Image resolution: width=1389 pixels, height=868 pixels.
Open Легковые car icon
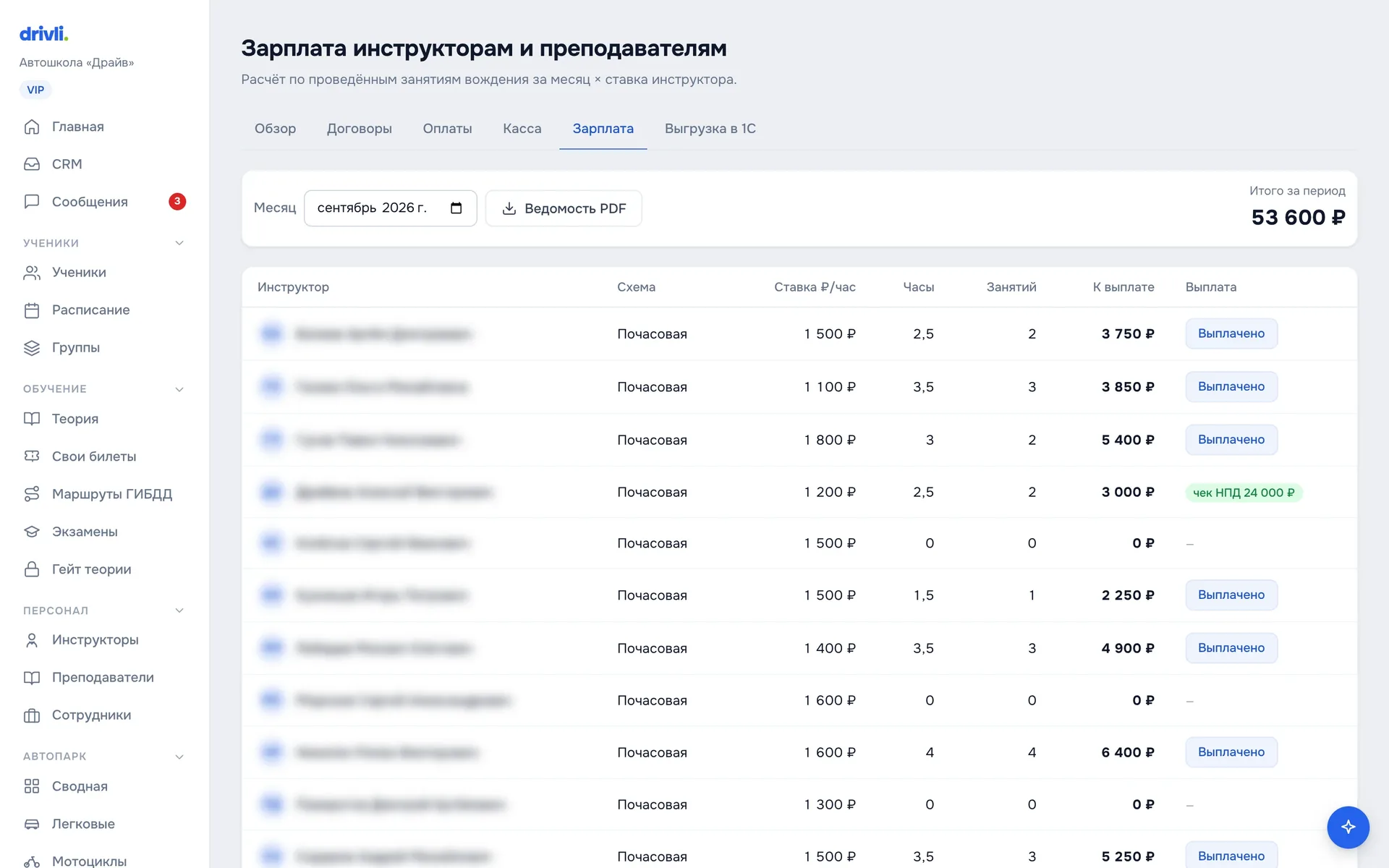32,824
